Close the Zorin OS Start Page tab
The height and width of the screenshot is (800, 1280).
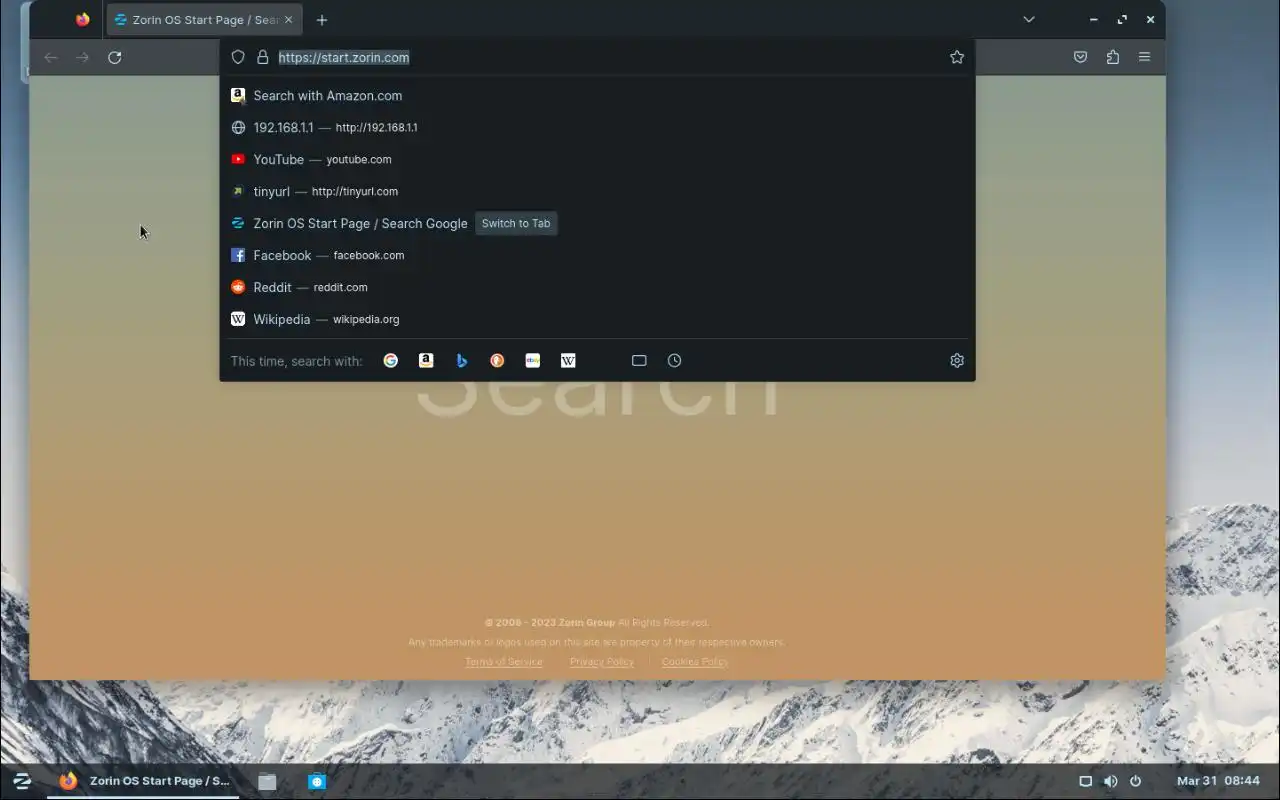coord(288,20)
